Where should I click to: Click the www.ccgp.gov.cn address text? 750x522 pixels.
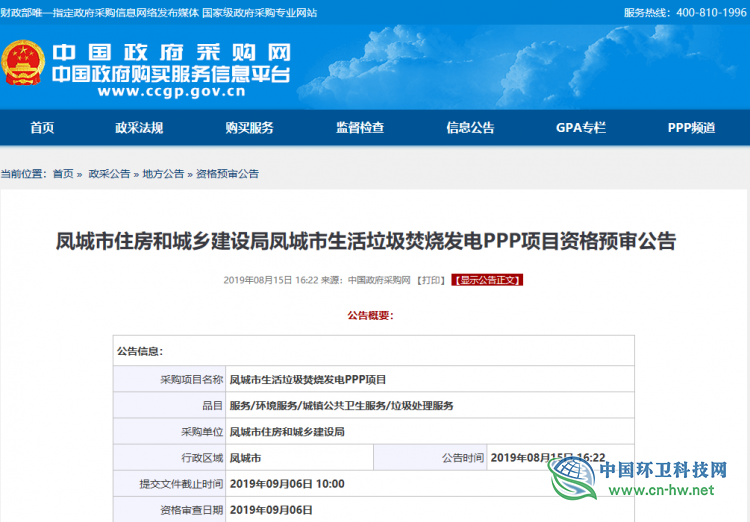[172, 91]
